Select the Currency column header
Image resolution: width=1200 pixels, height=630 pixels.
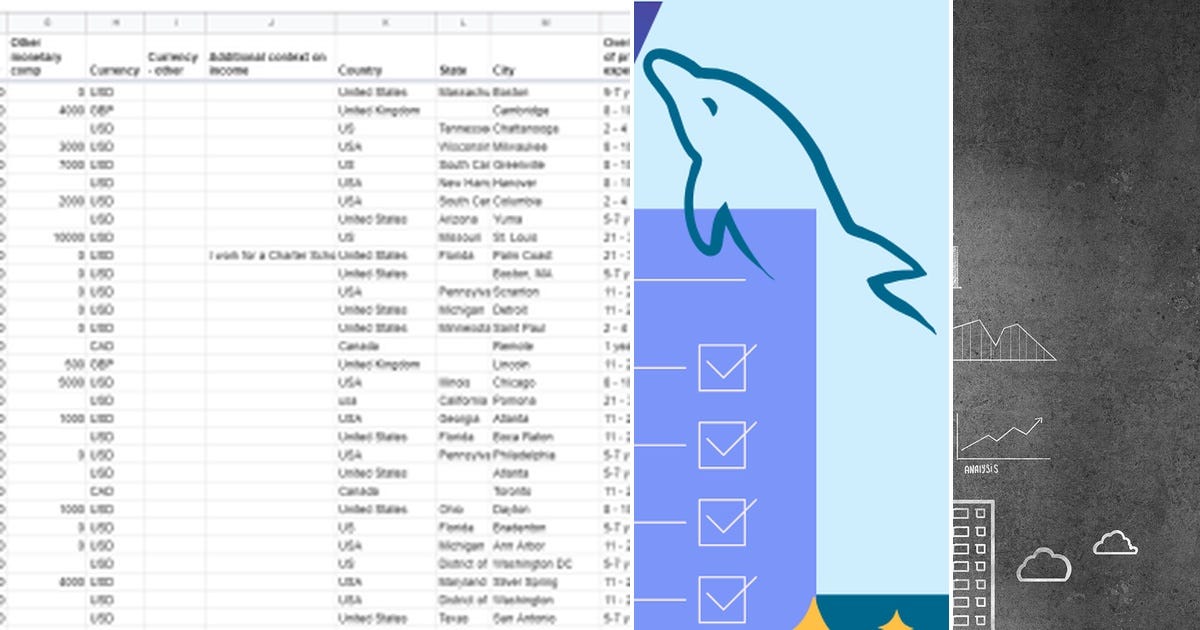point(114,72)
